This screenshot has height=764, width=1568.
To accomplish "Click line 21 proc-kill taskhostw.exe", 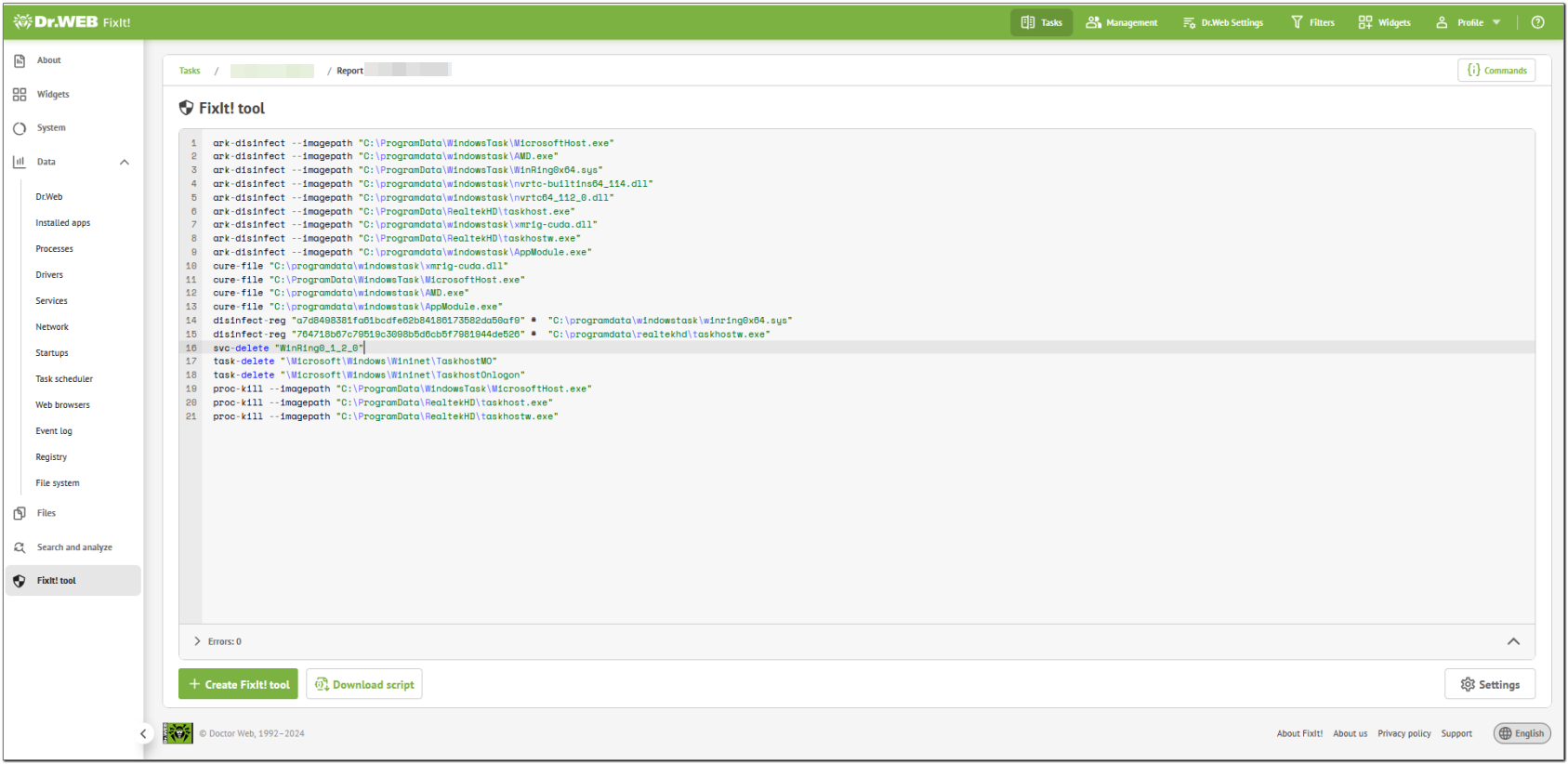I will click(386, 416).
